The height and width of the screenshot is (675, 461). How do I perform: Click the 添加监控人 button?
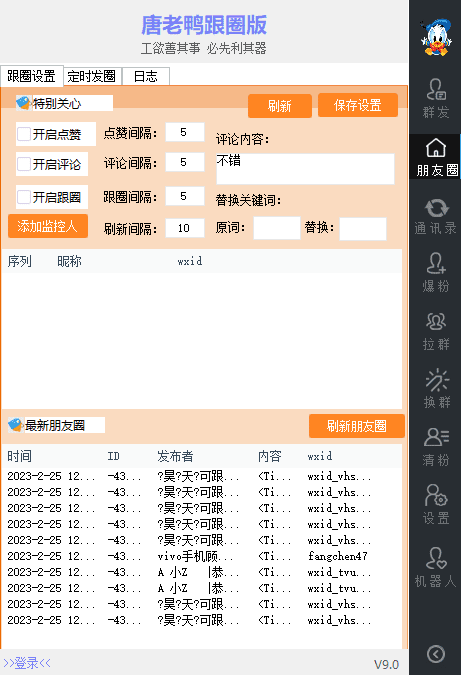click(48, 226)
